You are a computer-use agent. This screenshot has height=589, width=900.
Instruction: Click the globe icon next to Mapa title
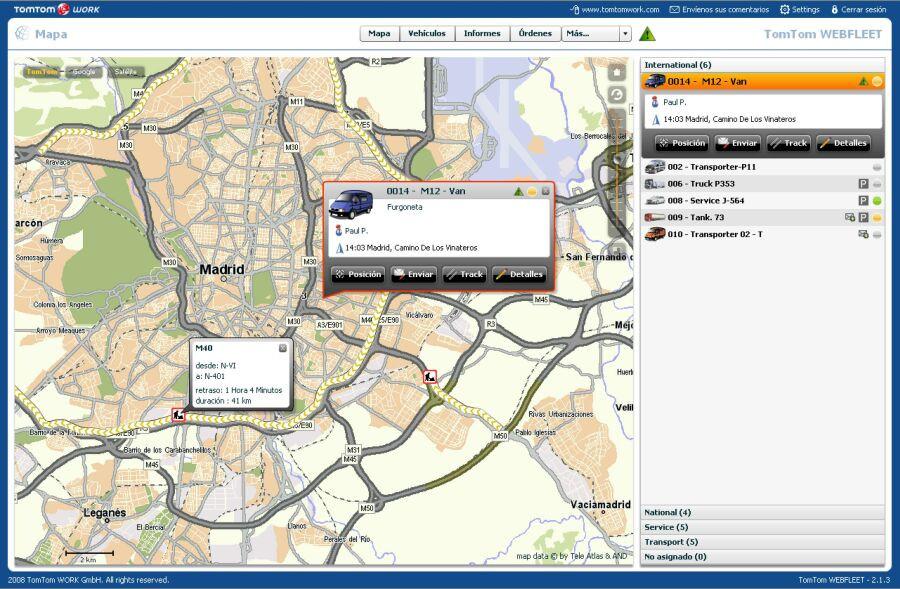tap(22, 33)
